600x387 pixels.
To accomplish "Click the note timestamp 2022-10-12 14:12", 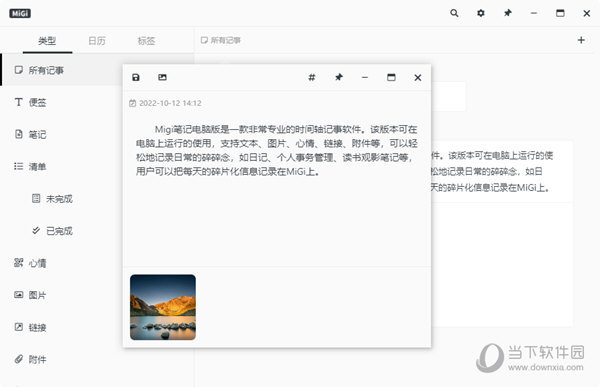I will 170,103.
